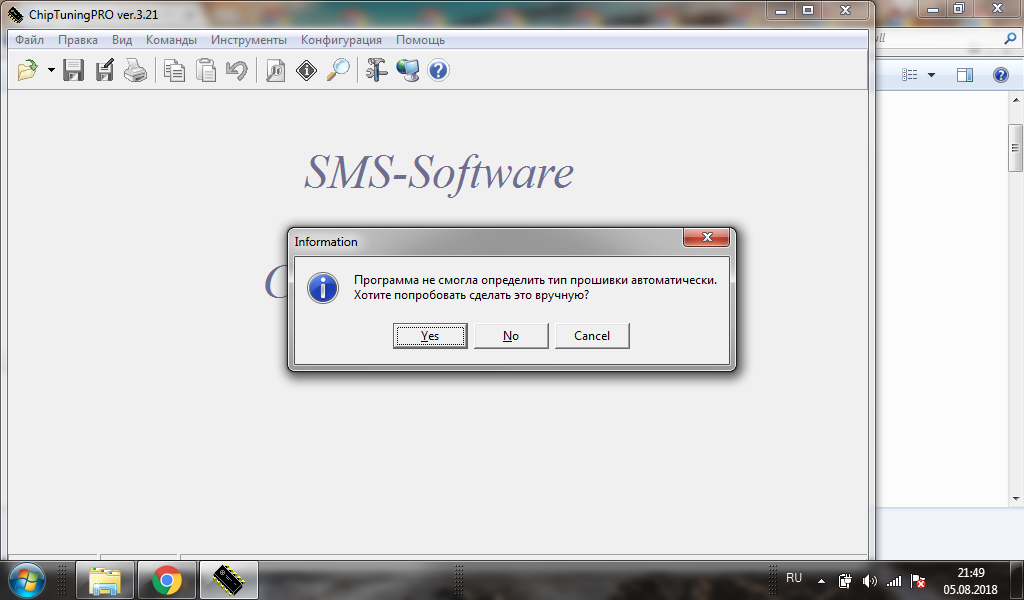Click the save floppy disk icon

73,71
